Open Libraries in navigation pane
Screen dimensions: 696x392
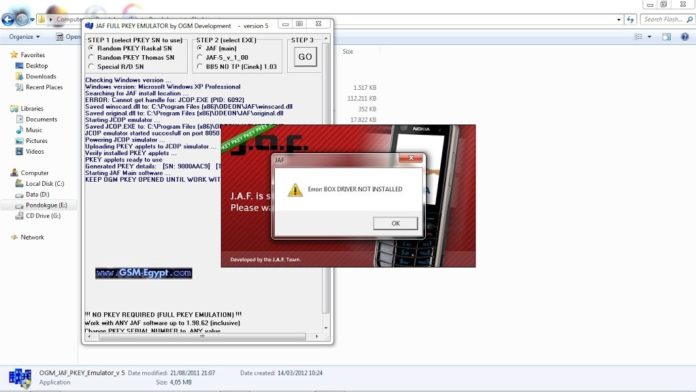coord(32,109)
